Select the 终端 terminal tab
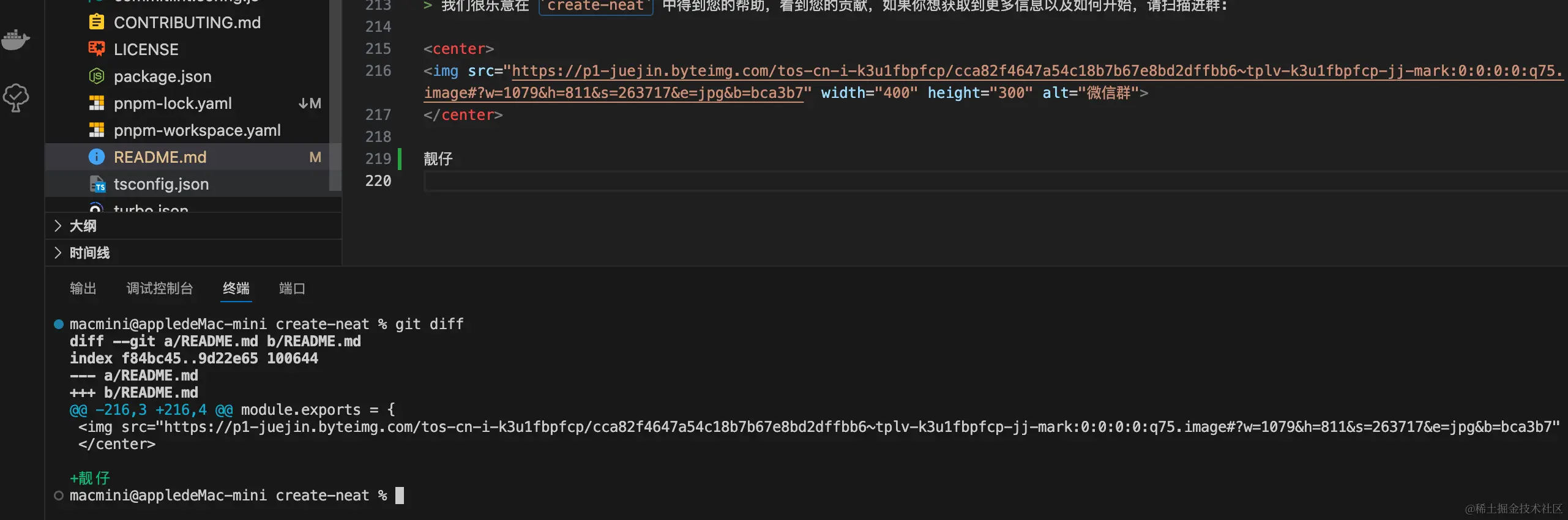1568x520 pixels. tap(236, 288)
